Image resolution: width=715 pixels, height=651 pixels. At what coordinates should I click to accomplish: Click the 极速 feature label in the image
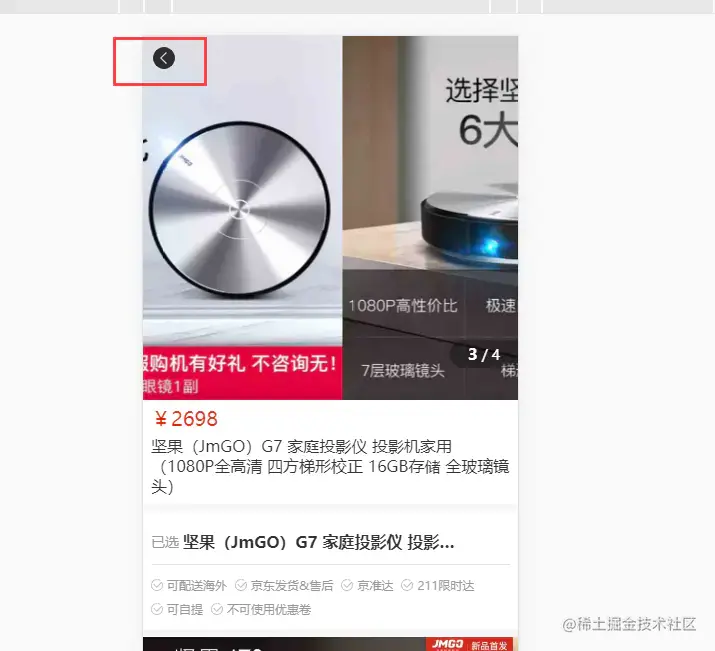click(x=501, y=305)
